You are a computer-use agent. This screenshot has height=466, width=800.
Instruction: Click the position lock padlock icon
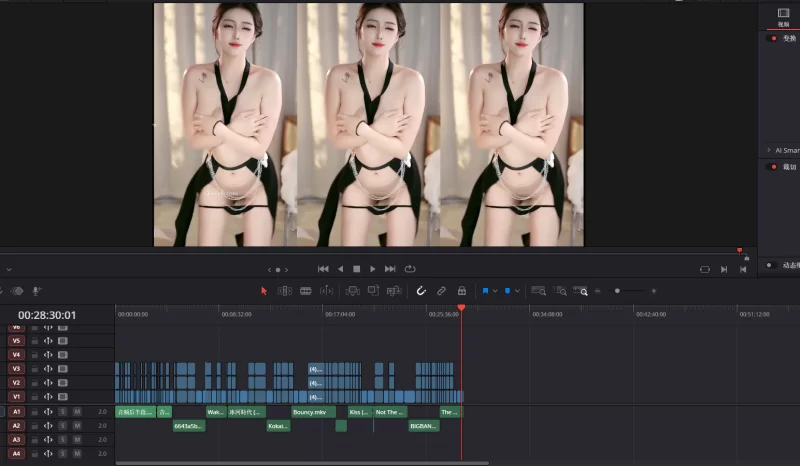pyautogui.click(x=461, y=291)
